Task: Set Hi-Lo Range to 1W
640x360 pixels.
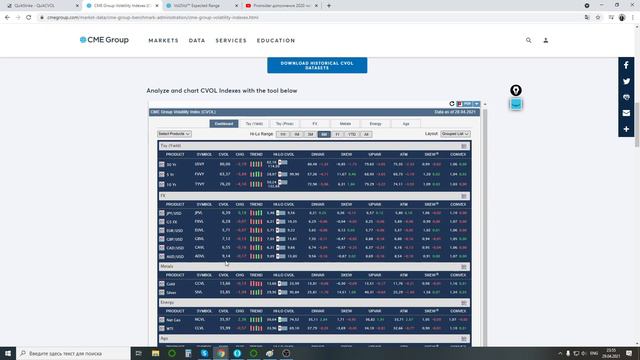Action: [x=282, y=134]
